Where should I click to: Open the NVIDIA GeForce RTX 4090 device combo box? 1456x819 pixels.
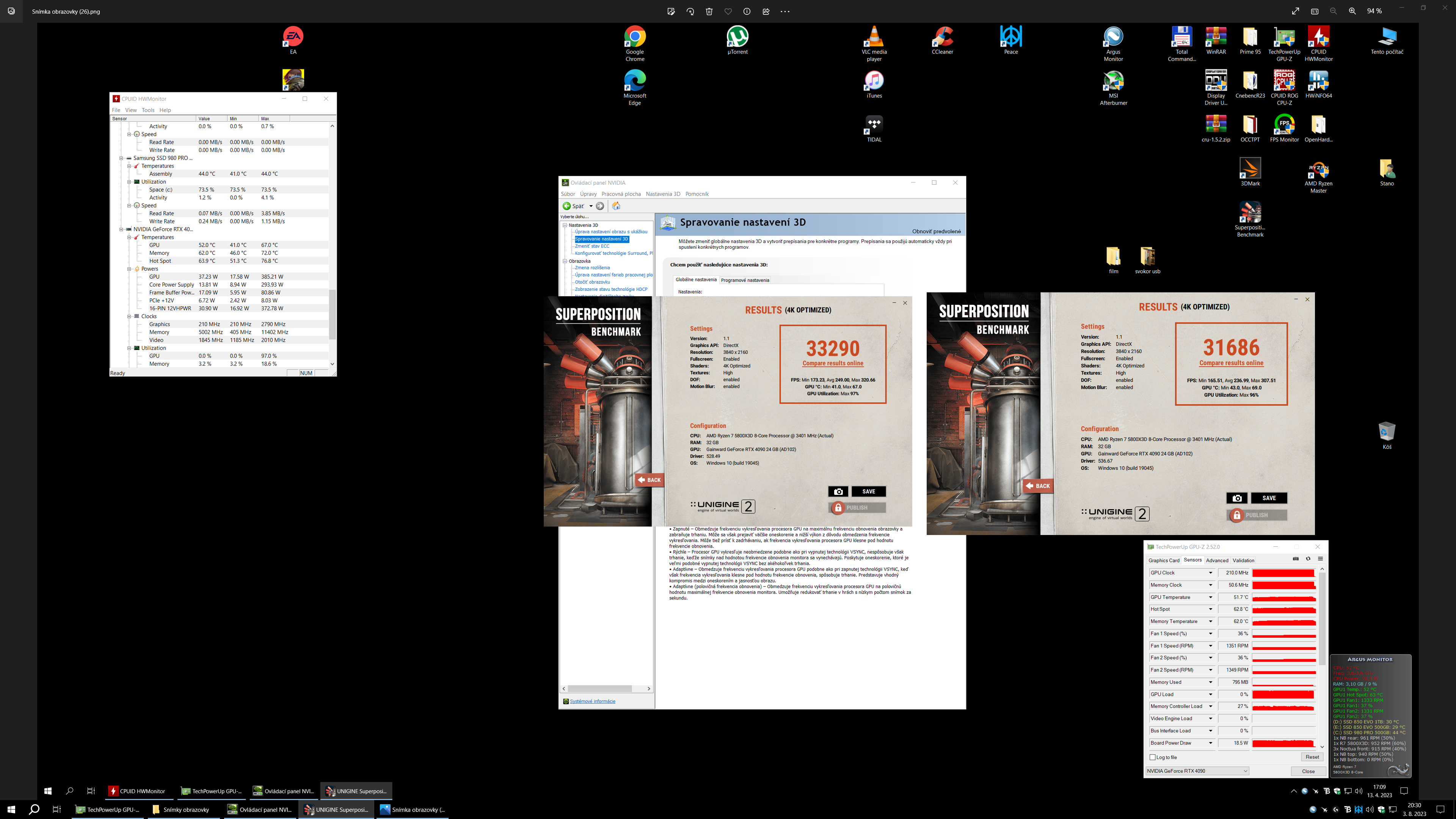[x=1197, y=771]
